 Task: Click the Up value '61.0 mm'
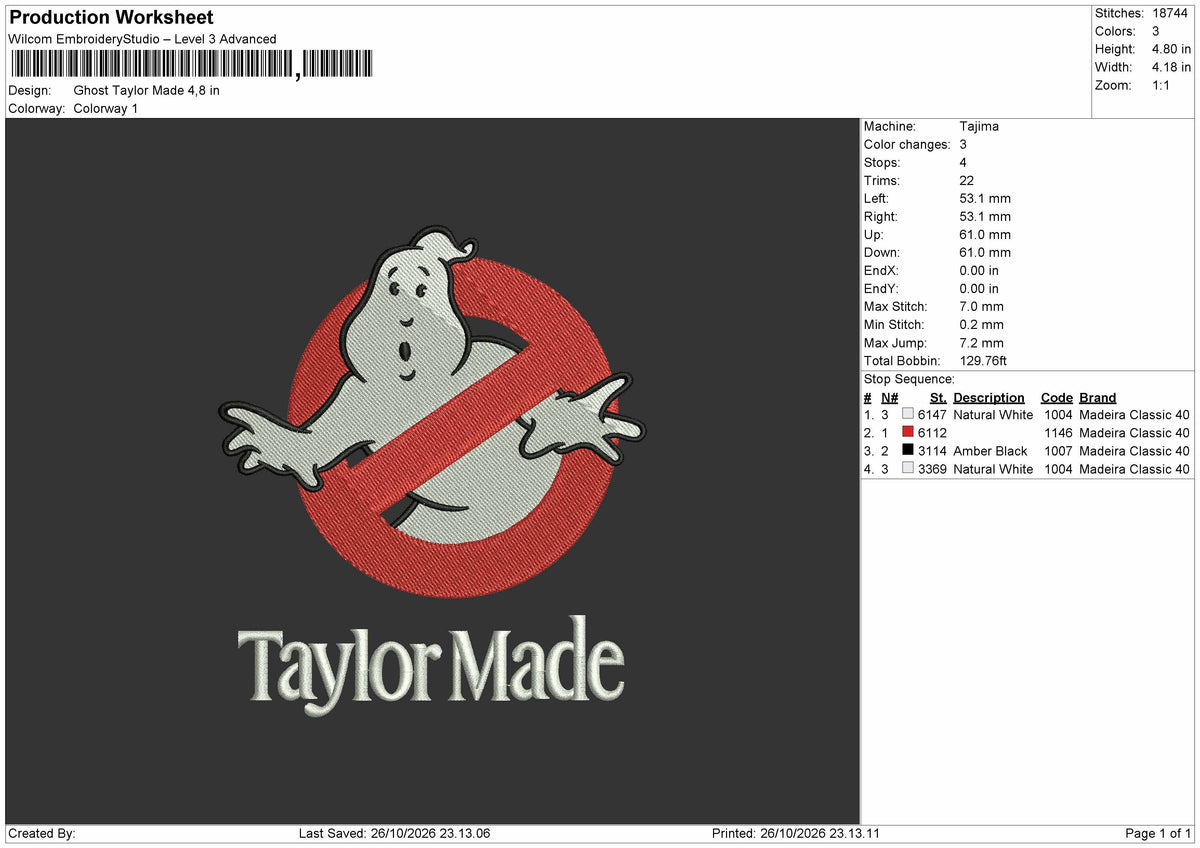pyautogui.click(x=984, y=234)
